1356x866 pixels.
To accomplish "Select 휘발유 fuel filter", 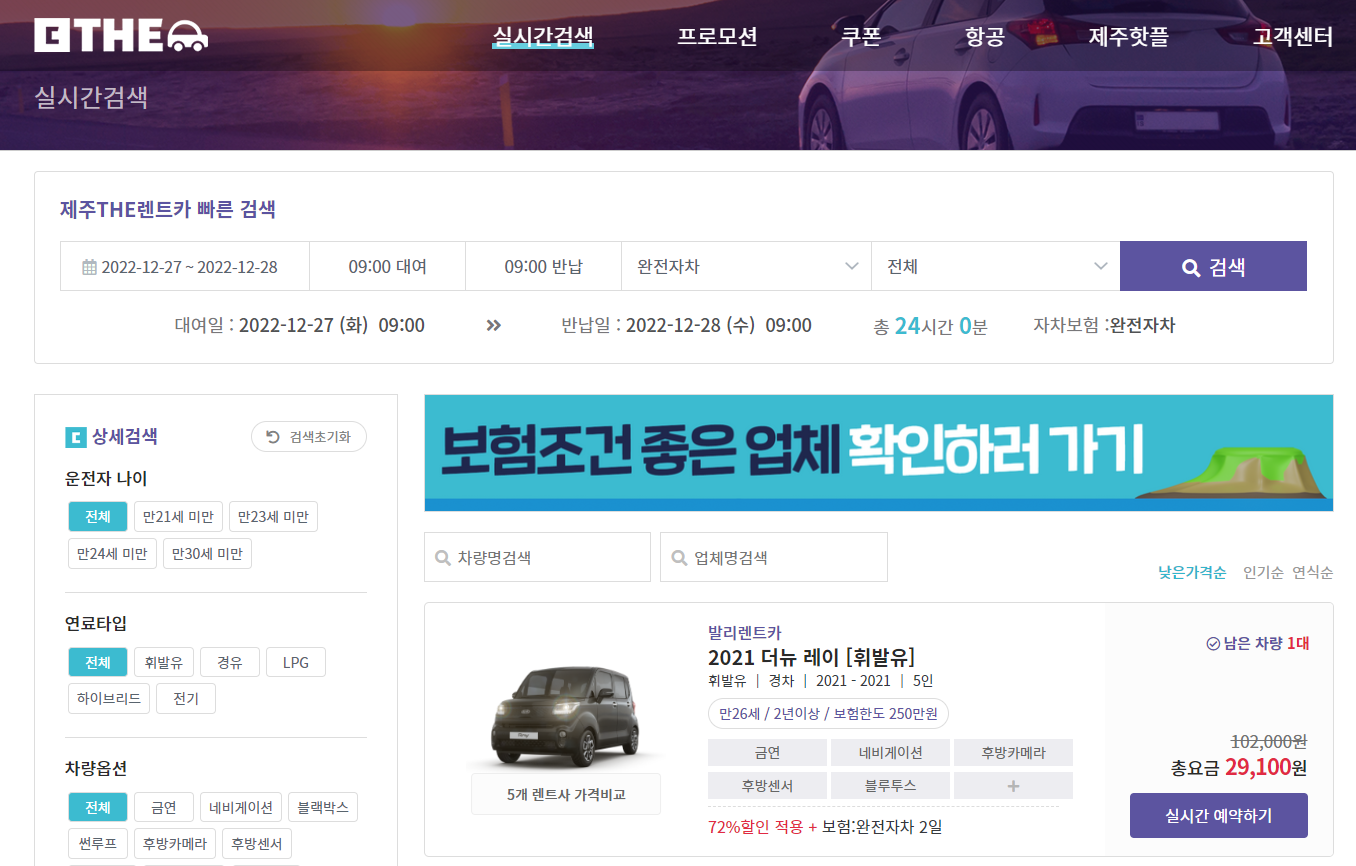I will (164, 662).
